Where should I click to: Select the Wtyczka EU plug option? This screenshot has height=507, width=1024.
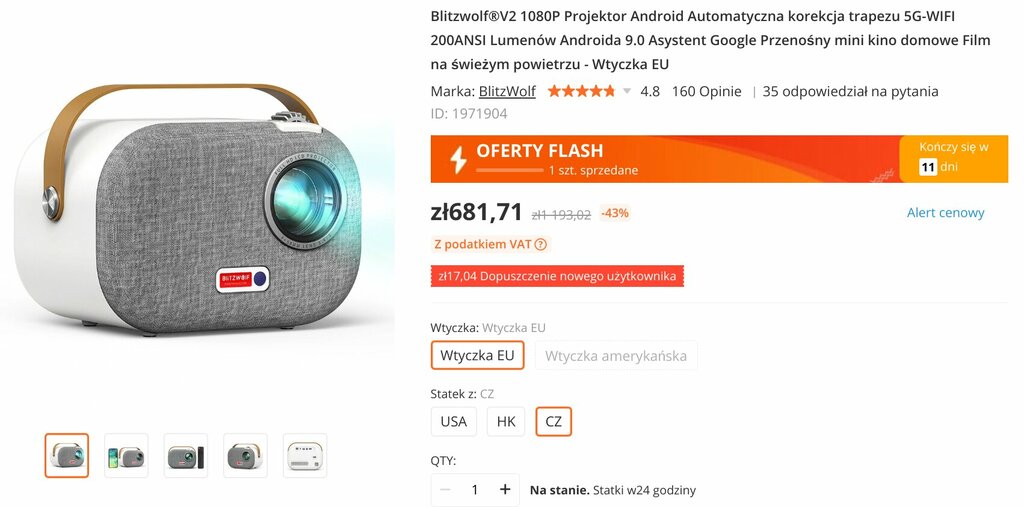pos(477,355)
